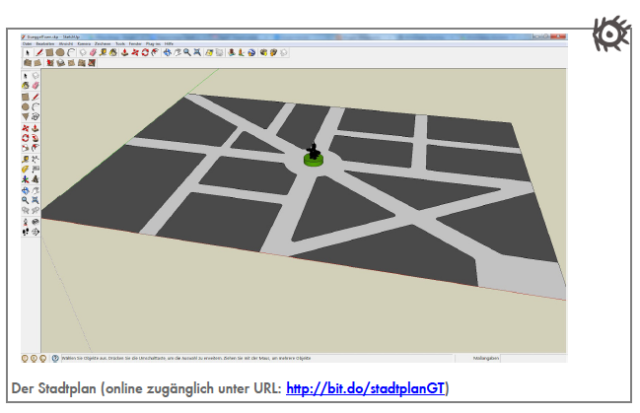640x413 pixels.
Task: Click the green statue base in model
Action: [x=313, y=160]
